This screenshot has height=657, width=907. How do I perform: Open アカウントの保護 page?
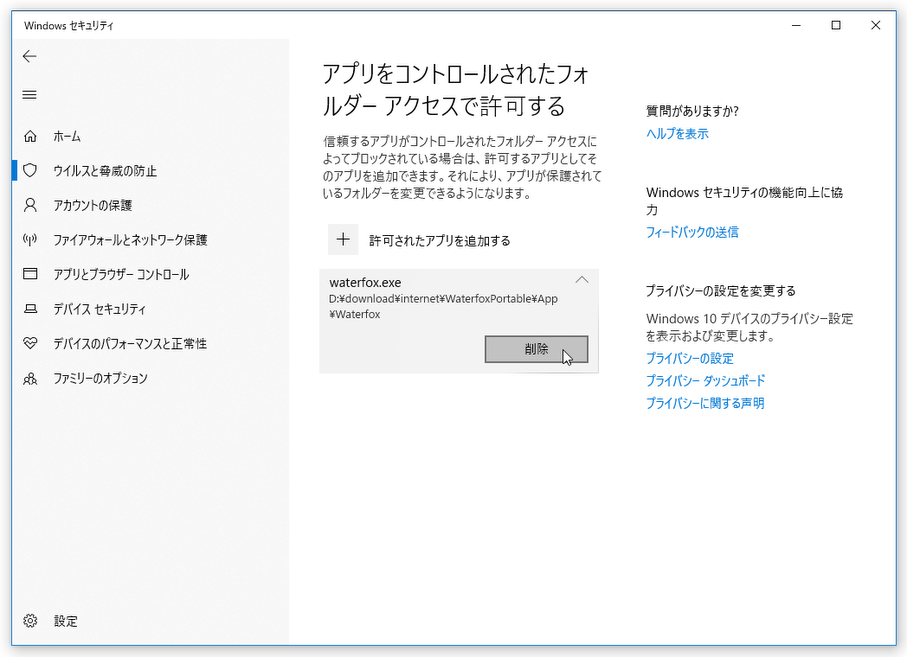point(93,205)
